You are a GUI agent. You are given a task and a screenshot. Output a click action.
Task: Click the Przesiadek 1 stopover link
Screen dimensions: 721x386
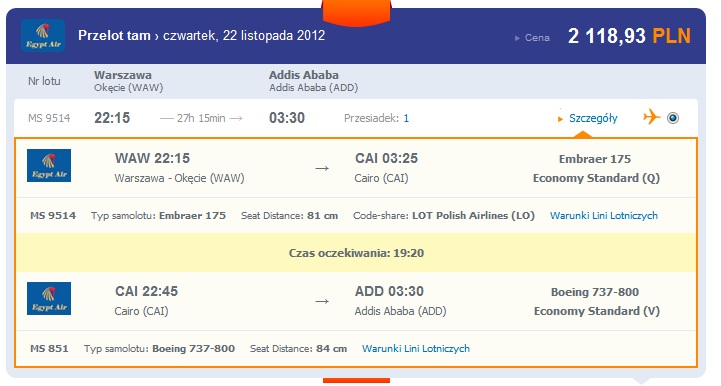point(406,118)
